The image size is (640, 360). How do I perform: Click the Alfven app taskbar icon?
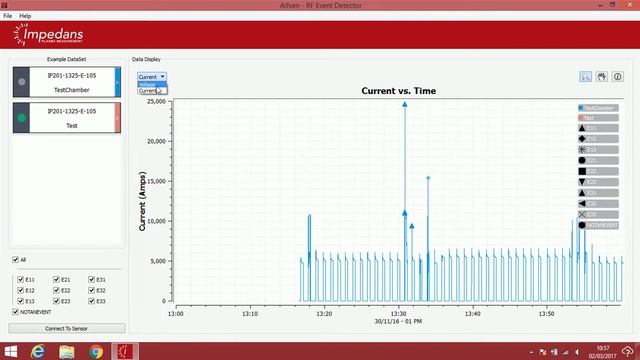(125, 351)
